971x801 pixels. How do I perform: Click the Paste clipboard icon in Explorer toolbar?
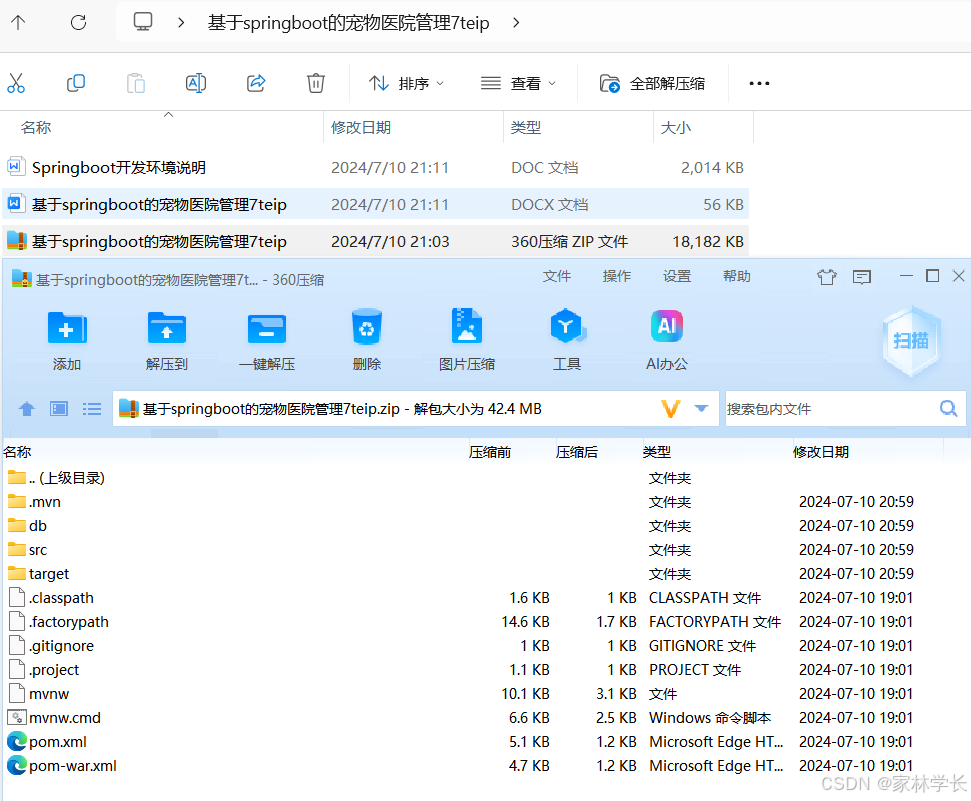[x=136, y=83]
